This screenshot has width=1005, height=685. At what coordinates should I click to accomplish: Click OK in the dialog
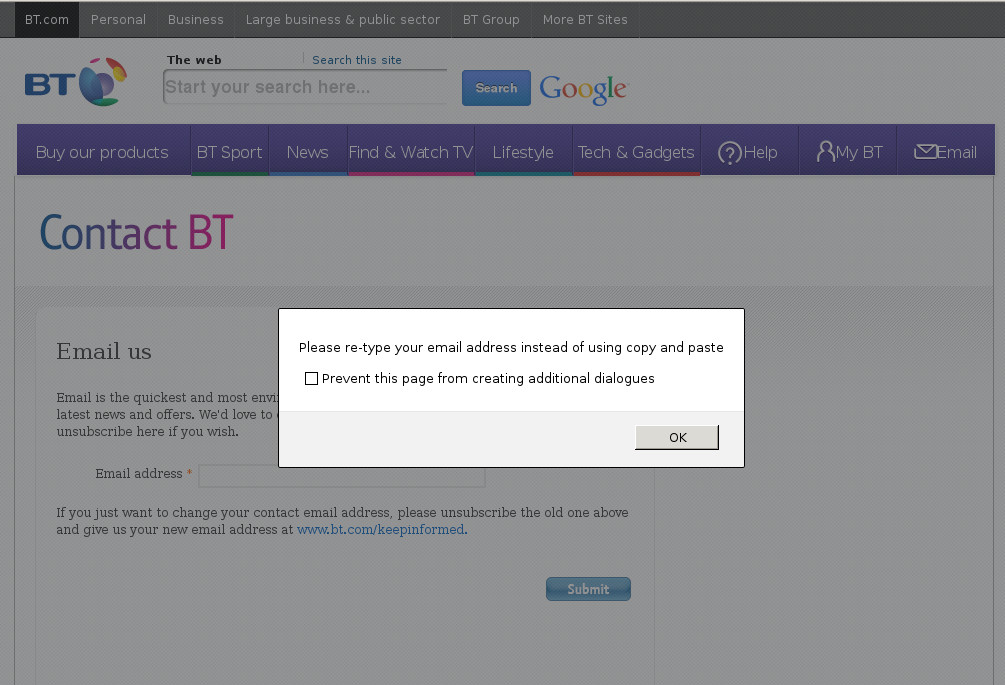point(677,438)
